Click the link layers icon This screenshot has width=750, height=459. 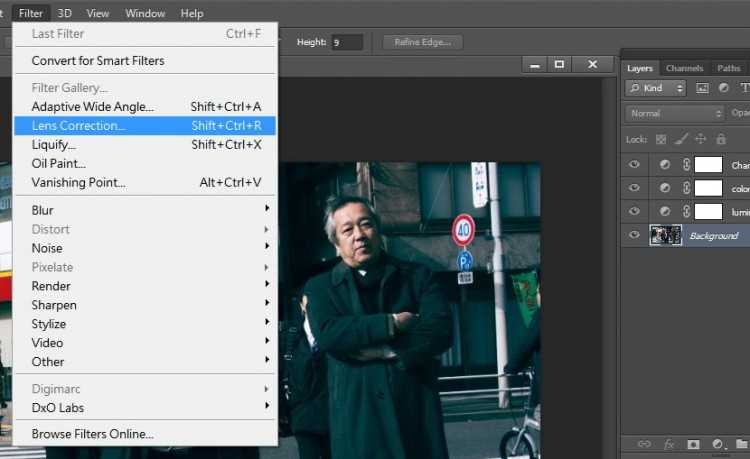[x=641, y=443]
